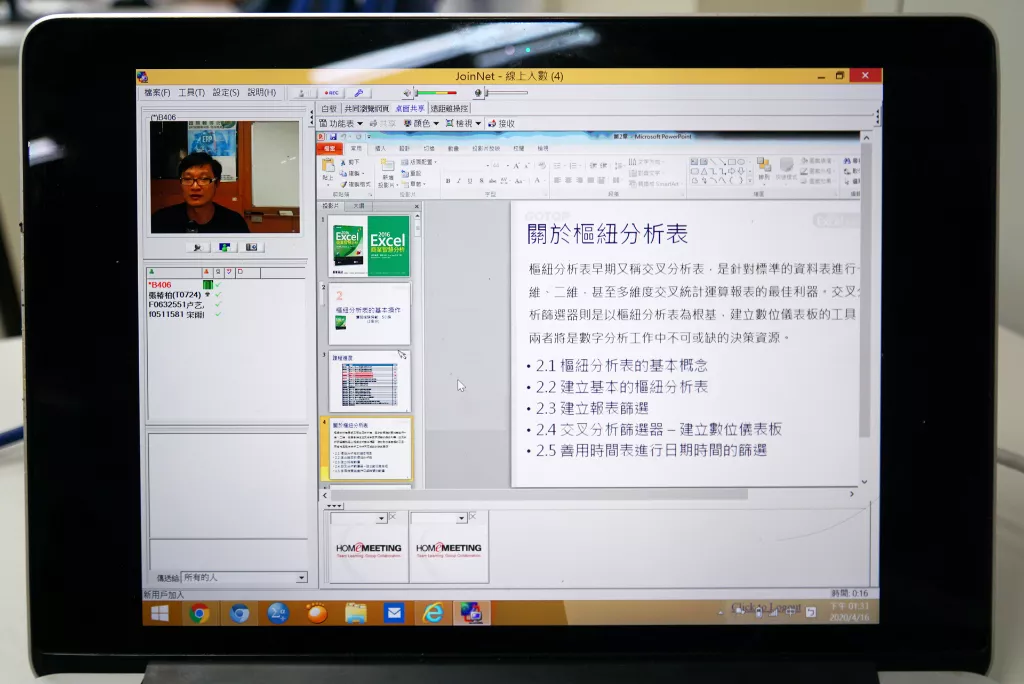Screen dimensions: 1024x684
Task: Start recording with the REC button
Action: pyautogui.click(x=332, y=93)
